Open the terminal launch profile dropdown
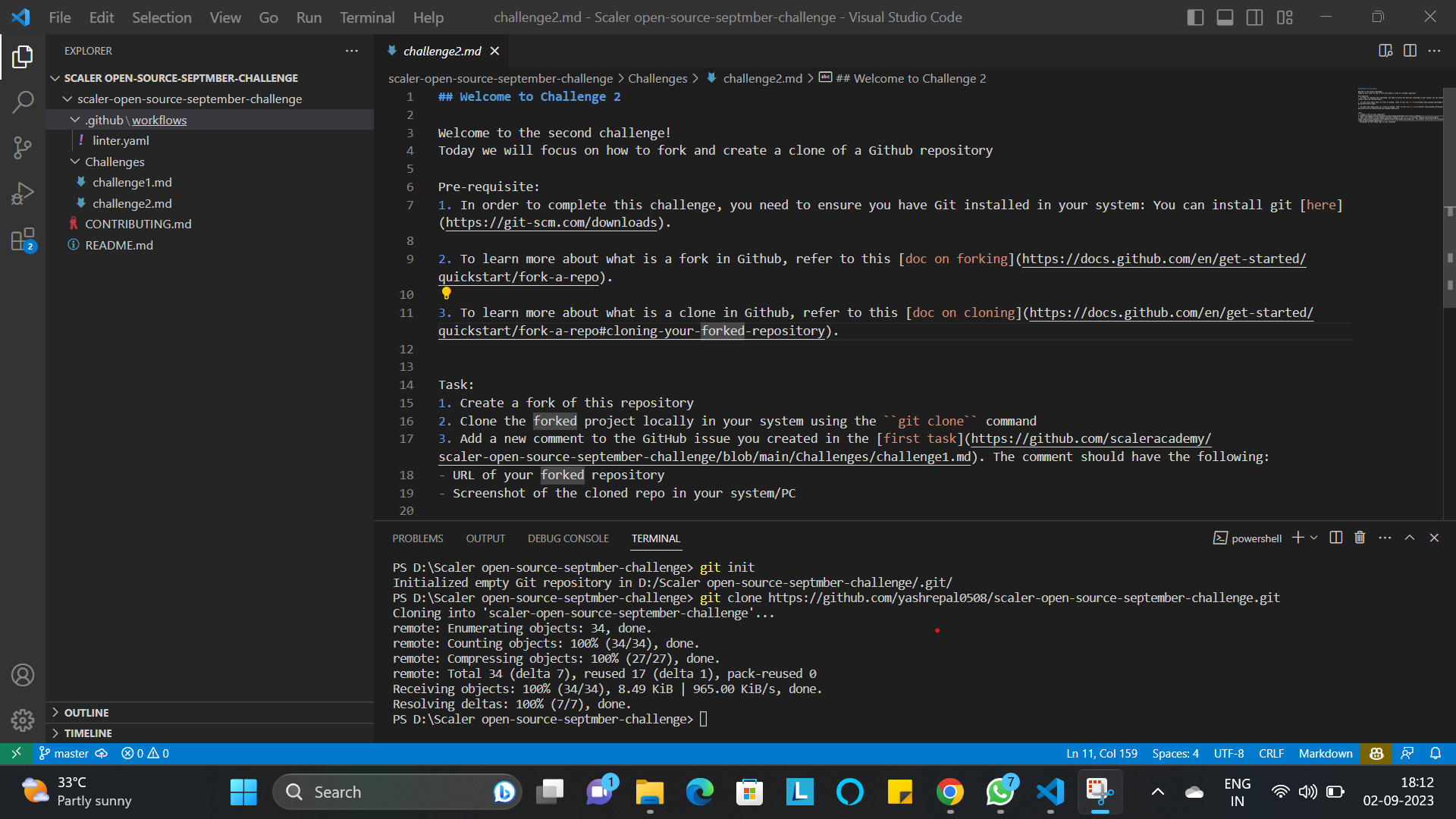 (x=1312, y=537)
